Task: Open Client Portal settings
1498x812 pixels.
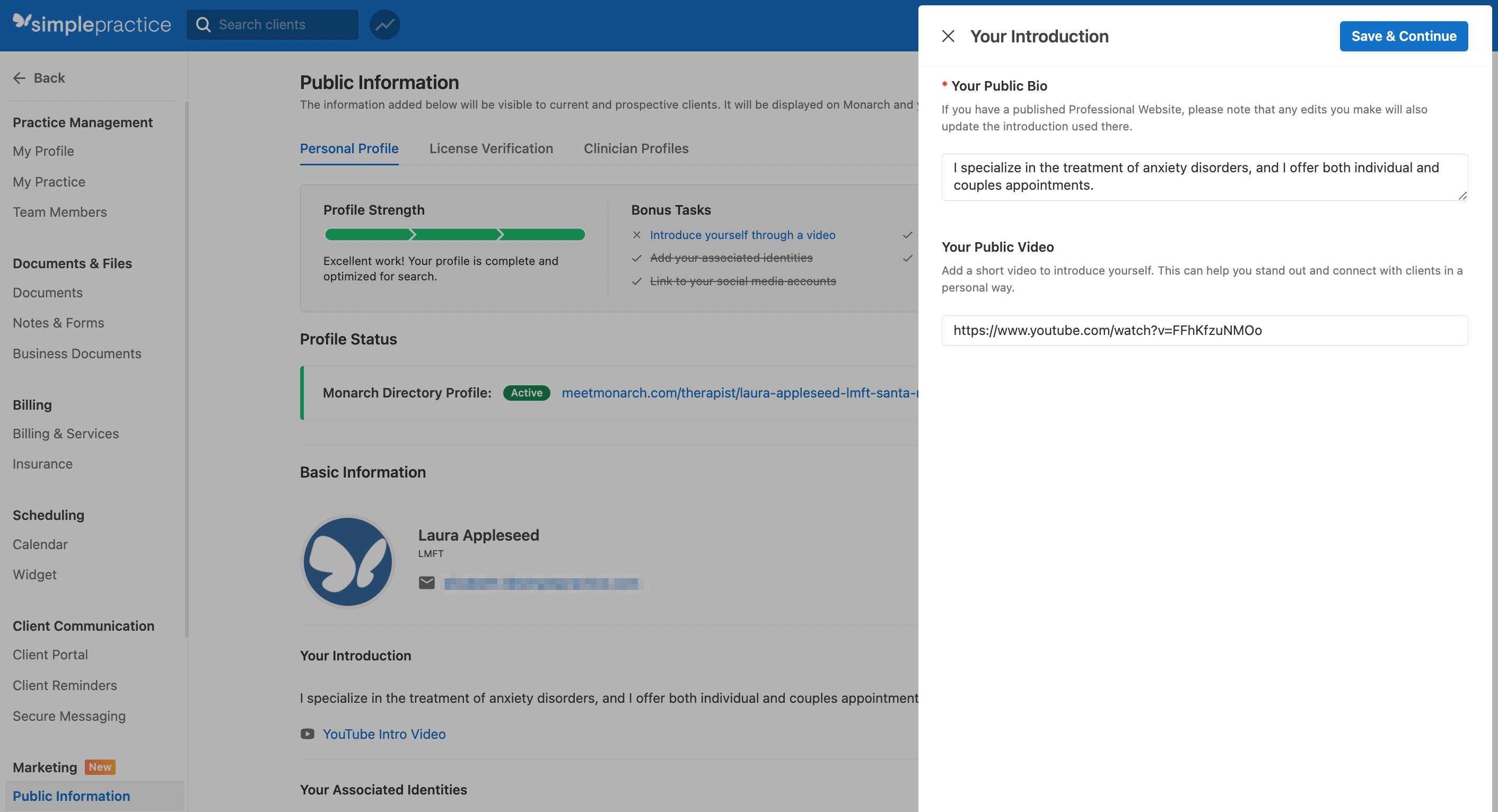Action: tap(50, 655)
